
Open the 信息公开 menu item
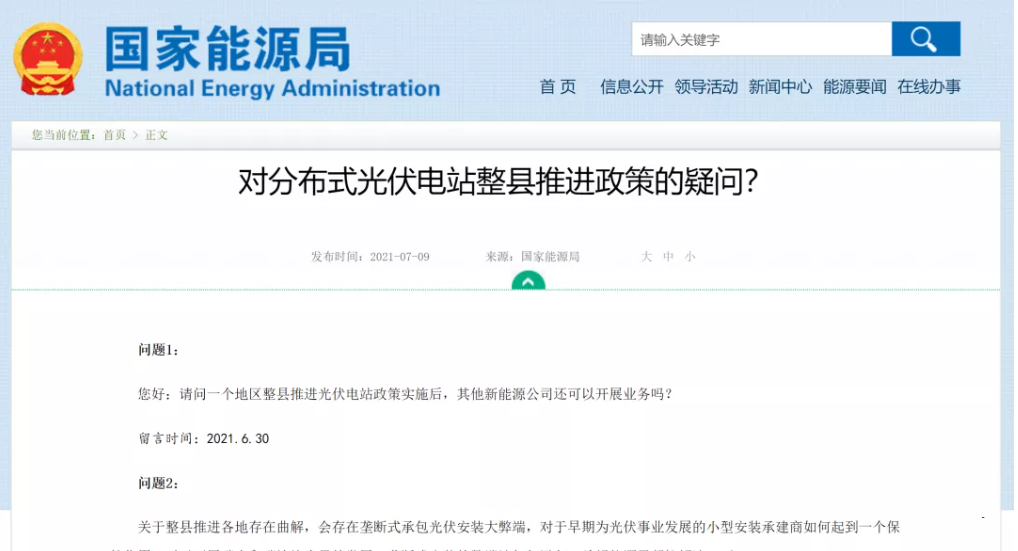tap(631, 87)
